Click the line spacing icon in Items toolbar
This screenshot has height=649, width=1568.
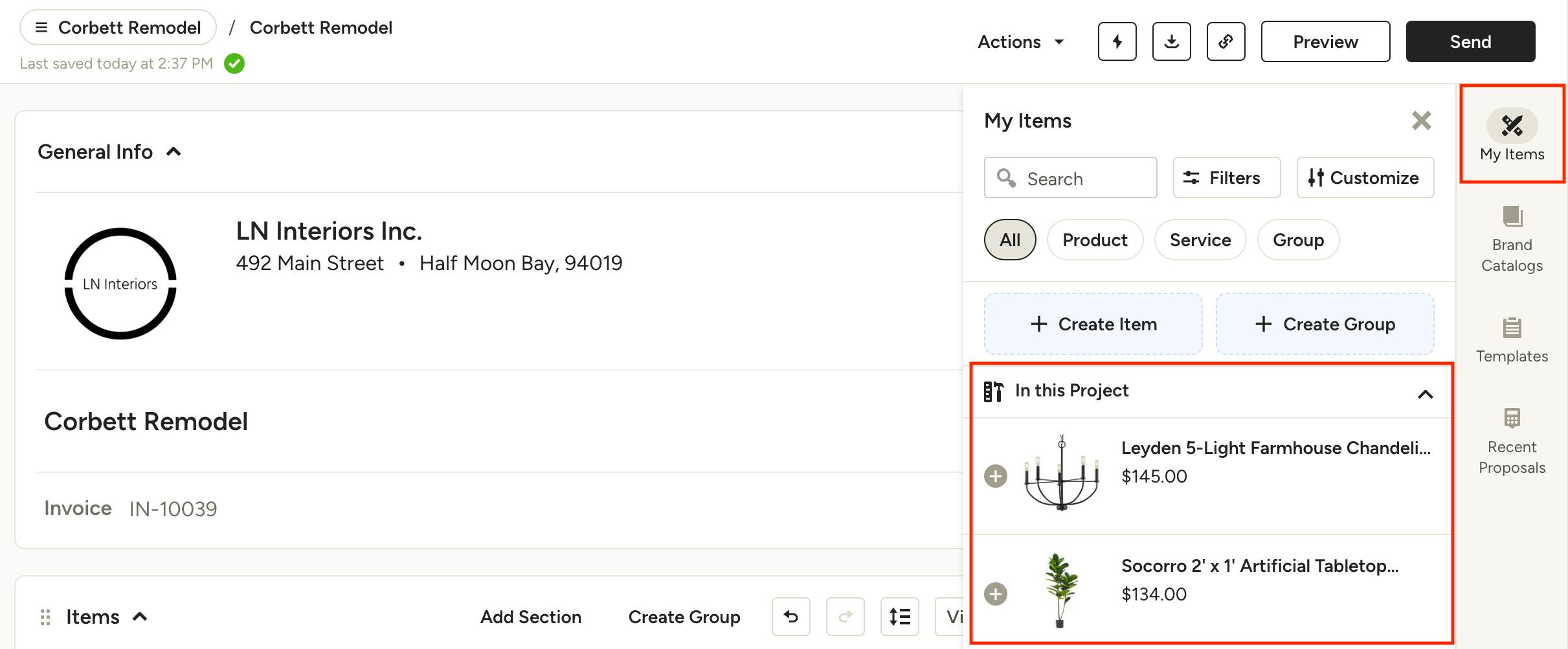coord(899,617)
